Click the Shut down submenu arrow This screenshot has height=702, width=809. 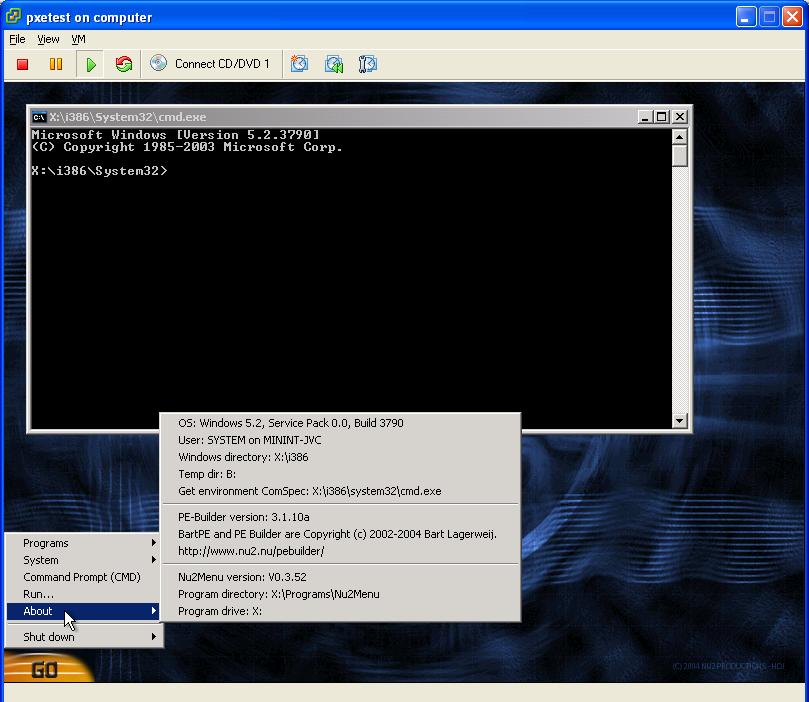point(154,636)
